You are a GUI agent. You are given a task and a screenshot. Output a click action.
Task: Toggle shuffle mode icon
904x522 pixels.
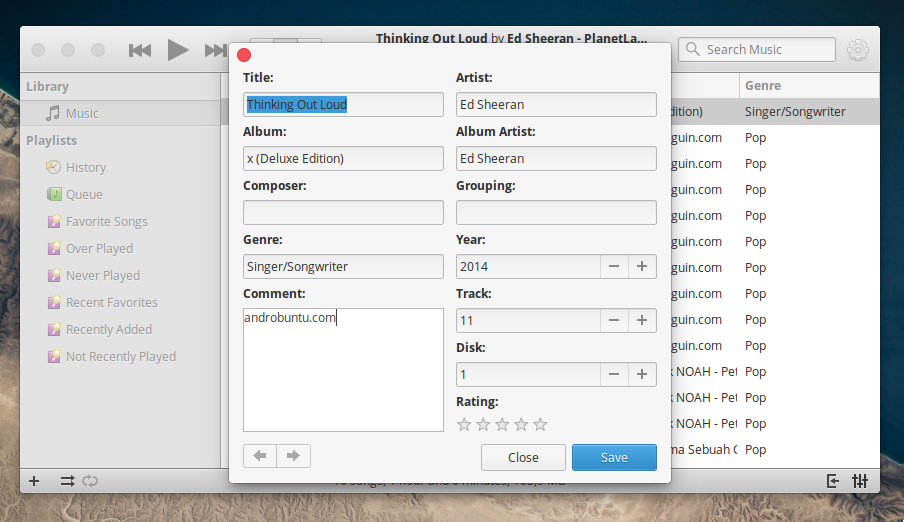click(x=67, y=480)
